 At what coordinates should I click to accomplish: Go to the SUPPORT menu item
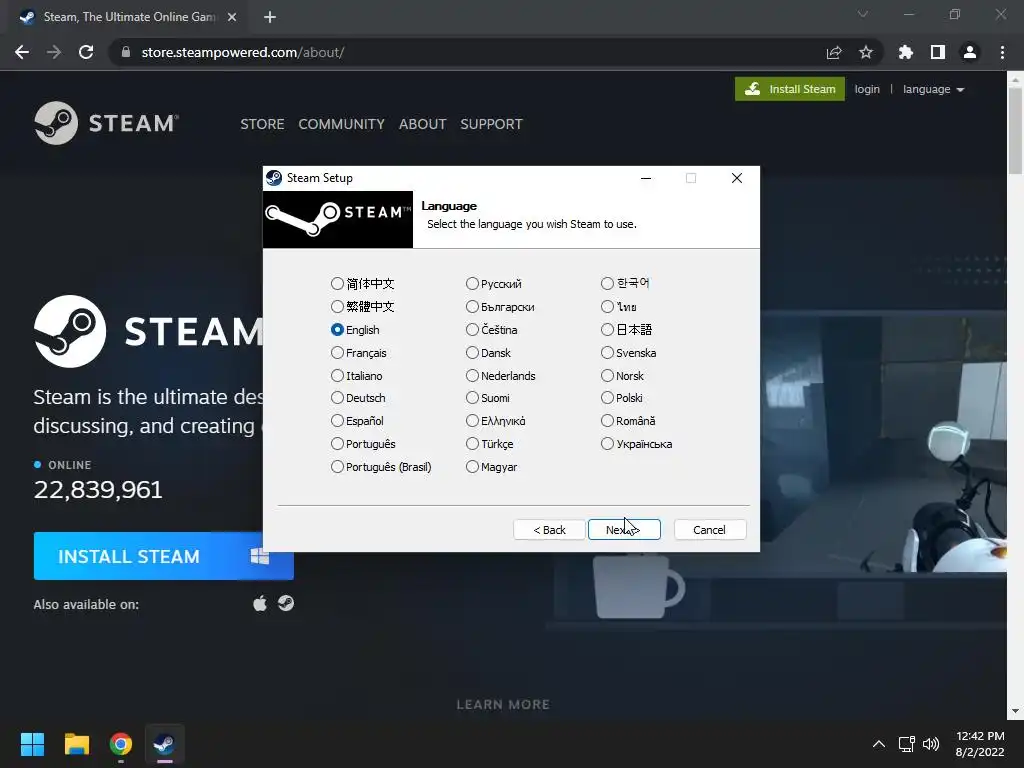coord(491,124)
